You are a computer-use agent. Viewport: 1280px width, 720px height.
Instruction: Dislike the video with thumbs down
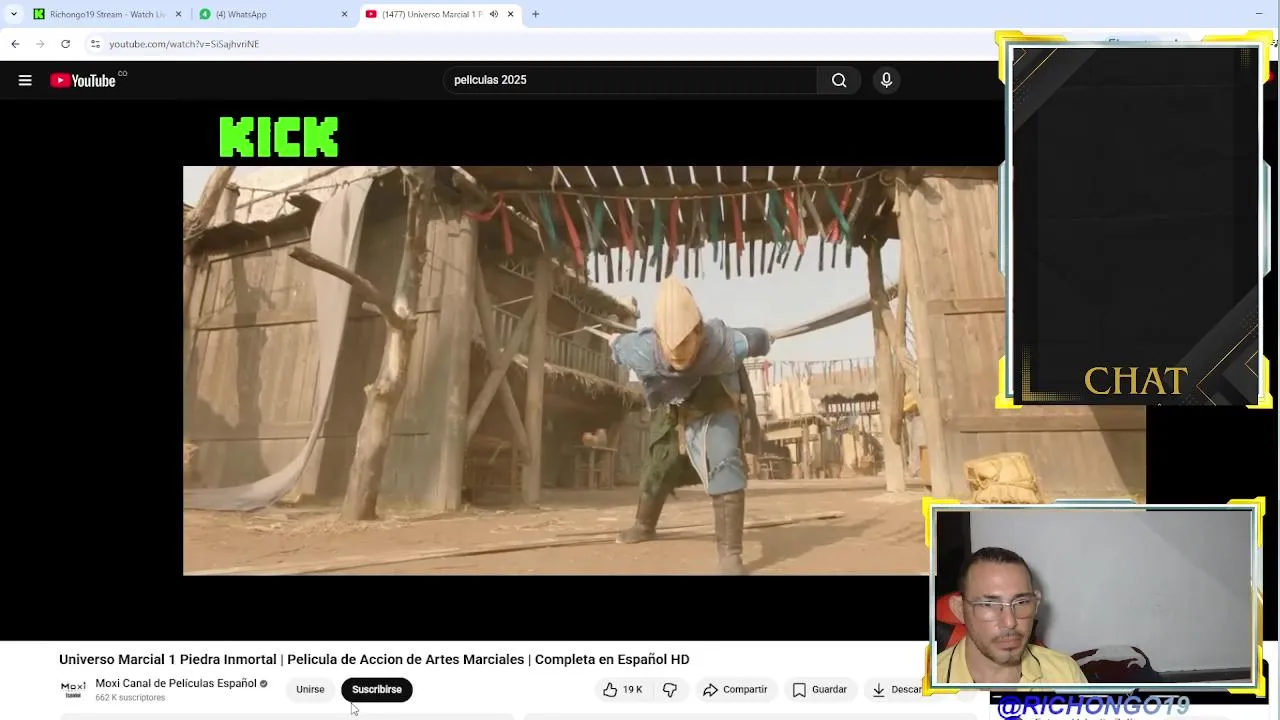tap(670, 689)
